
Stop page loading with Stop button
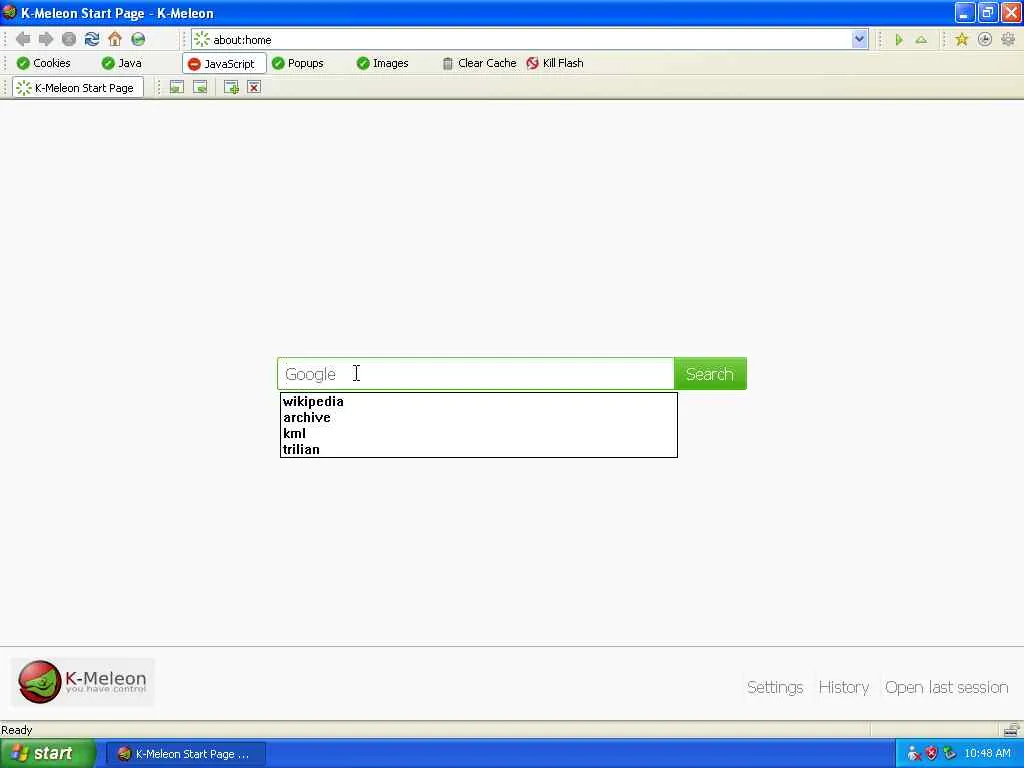click(69, 39)
